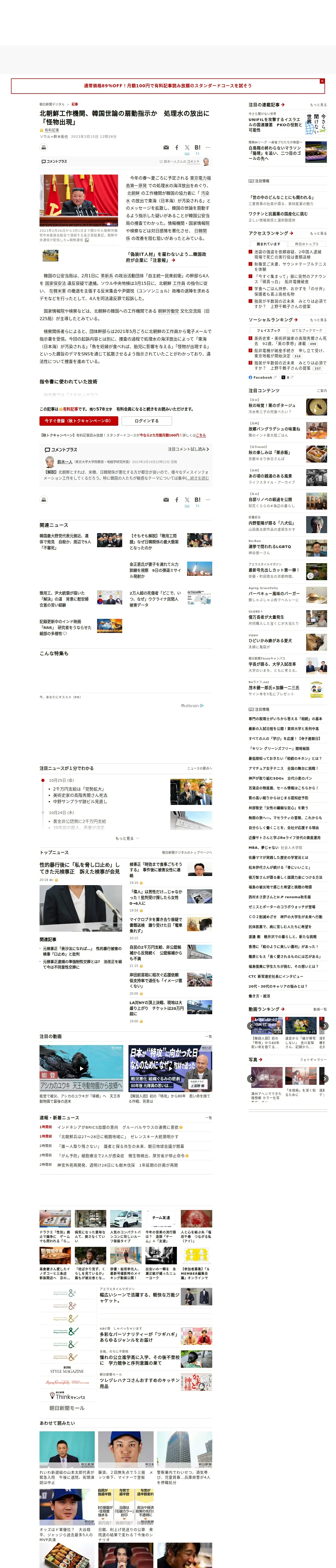This screenshot has height=1568, width=336.
Task: Click red arrow next to 注目の連載記事
Action: click(x=283, y=105)
